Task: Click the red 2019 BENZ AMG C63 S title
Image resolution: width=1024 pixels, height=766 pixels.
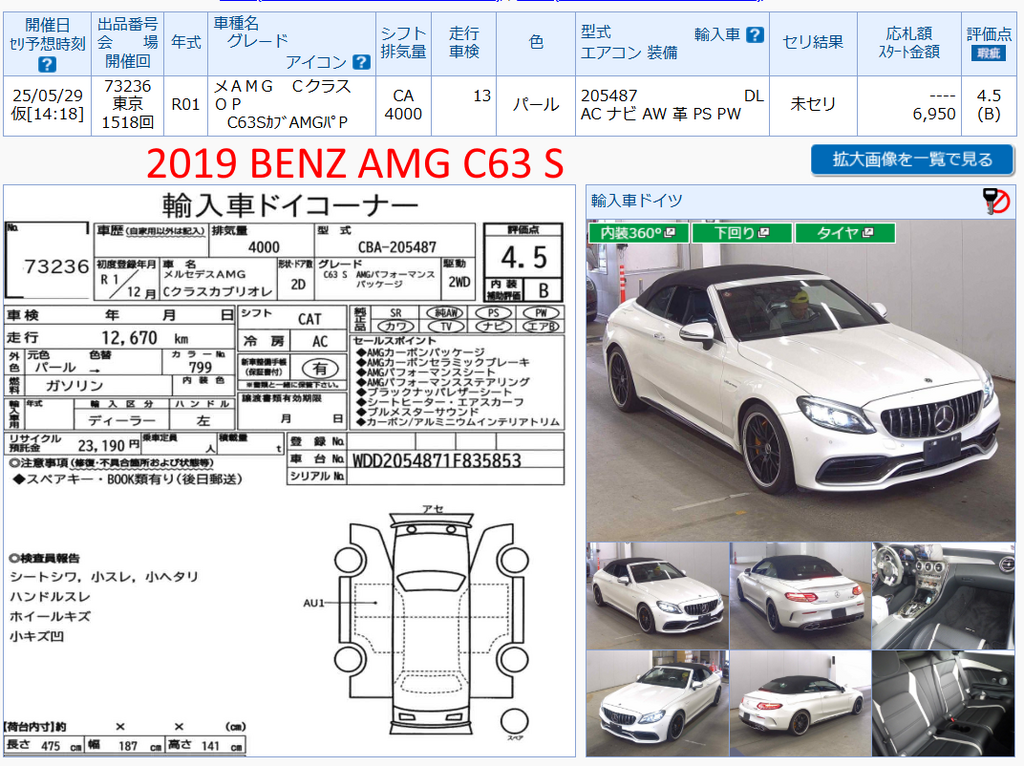Action: pyautogui.click(x=355, y=163)
